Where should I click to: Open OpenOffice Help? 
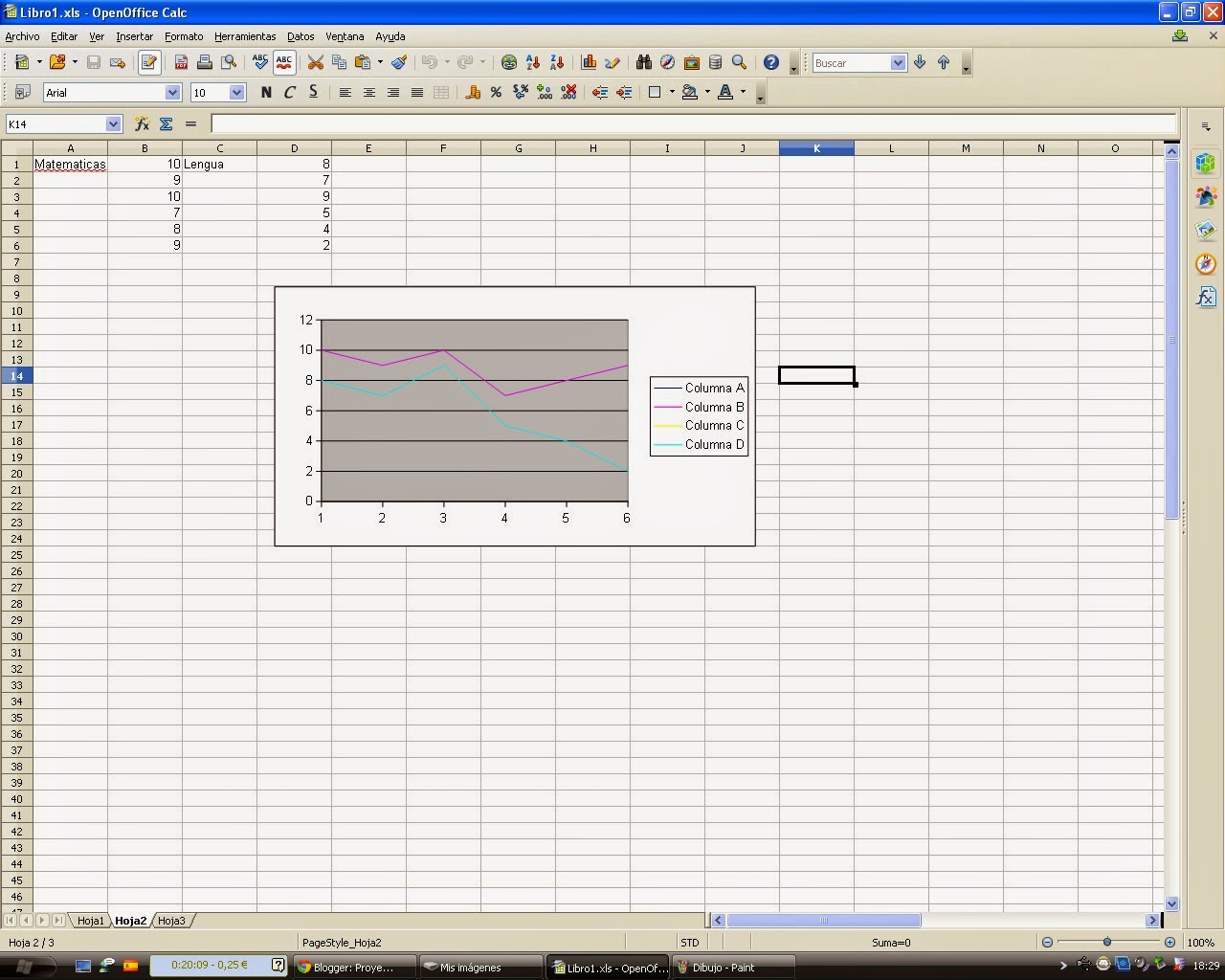click(x=771, y=62)
